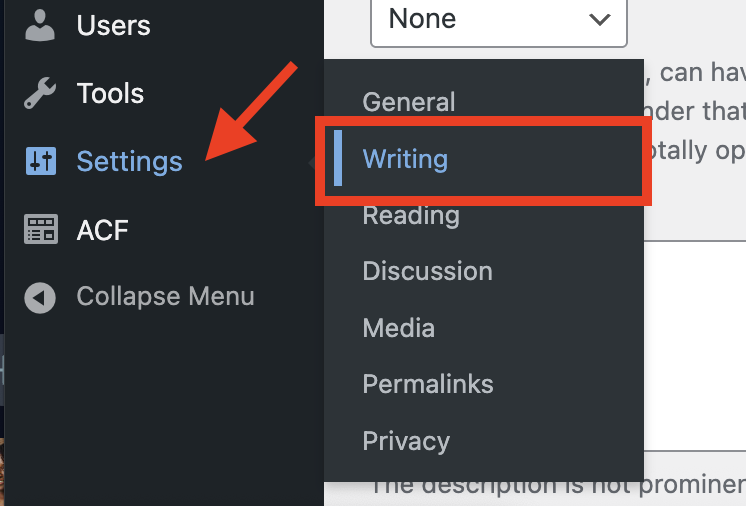
Task: Click the ACF grid icon
Action: 40,230
